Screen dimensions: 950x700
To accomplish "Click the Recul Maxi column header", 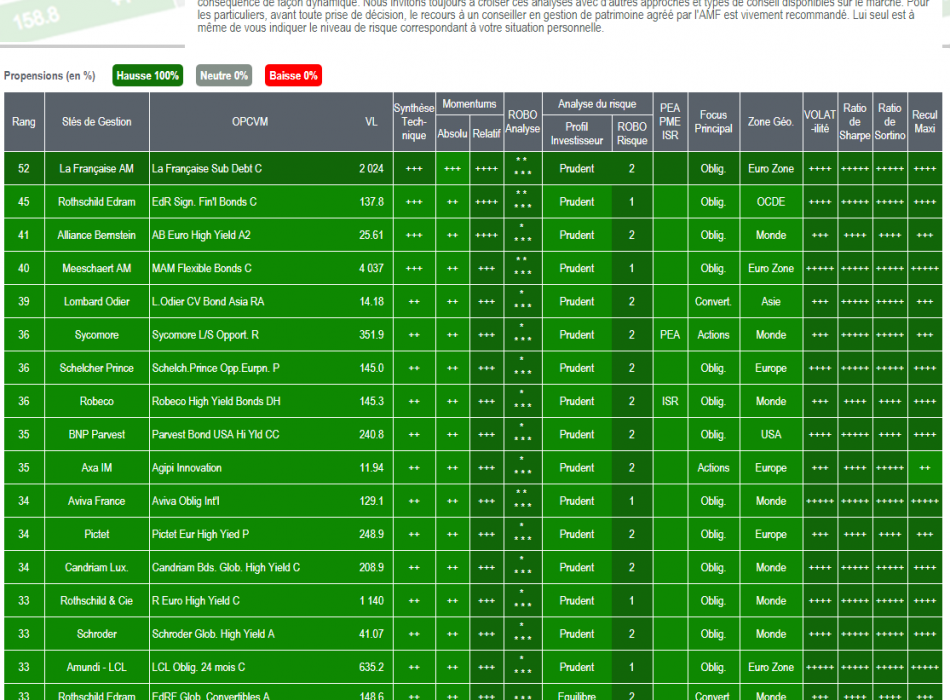I will coord(925,122).
